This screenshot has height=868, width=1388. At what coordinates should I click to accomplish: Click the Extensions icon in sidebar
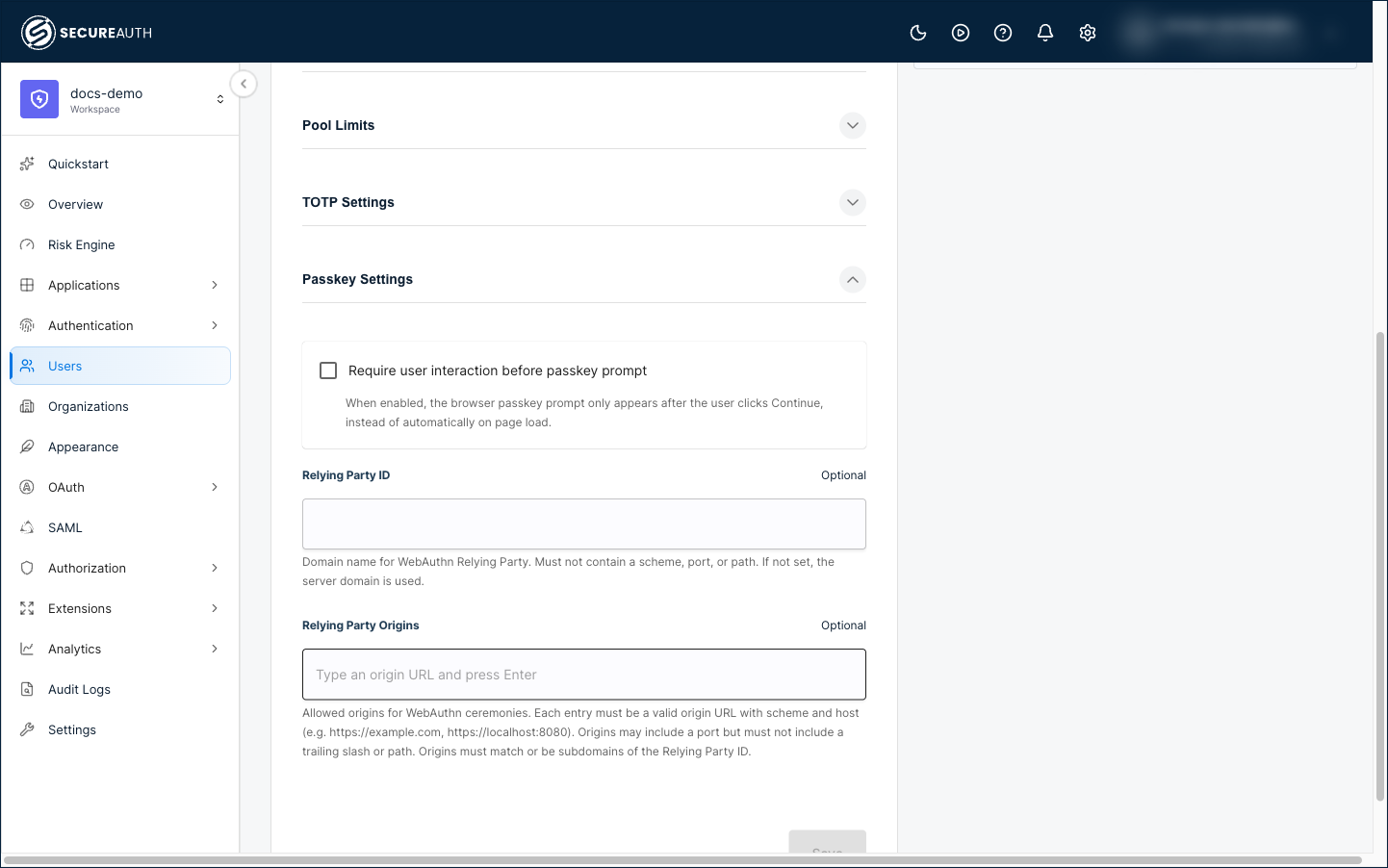[x=27, y=608]
